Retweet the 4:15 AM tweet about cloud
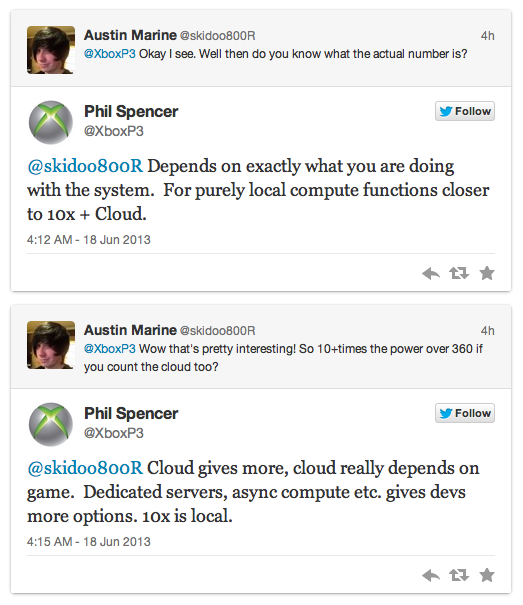 point(459,575)
